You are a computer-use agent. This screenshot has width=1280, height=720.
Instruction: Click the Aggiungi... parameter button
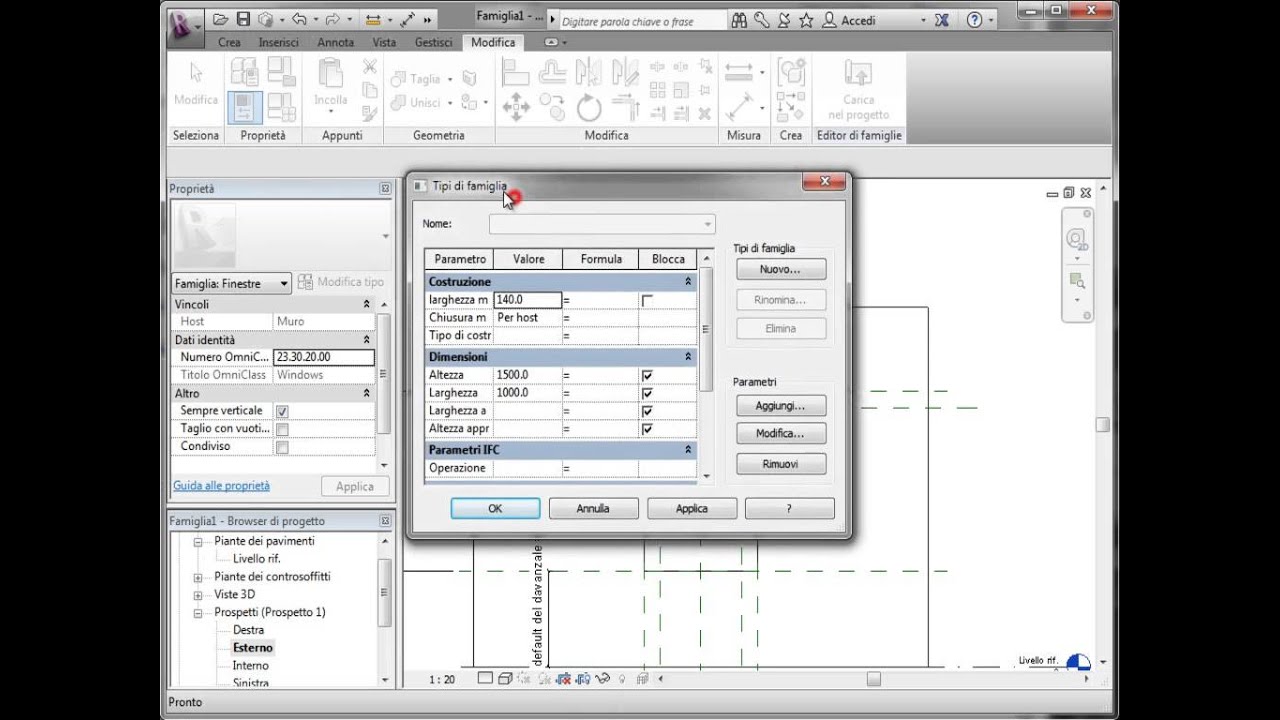coord(781,406)
